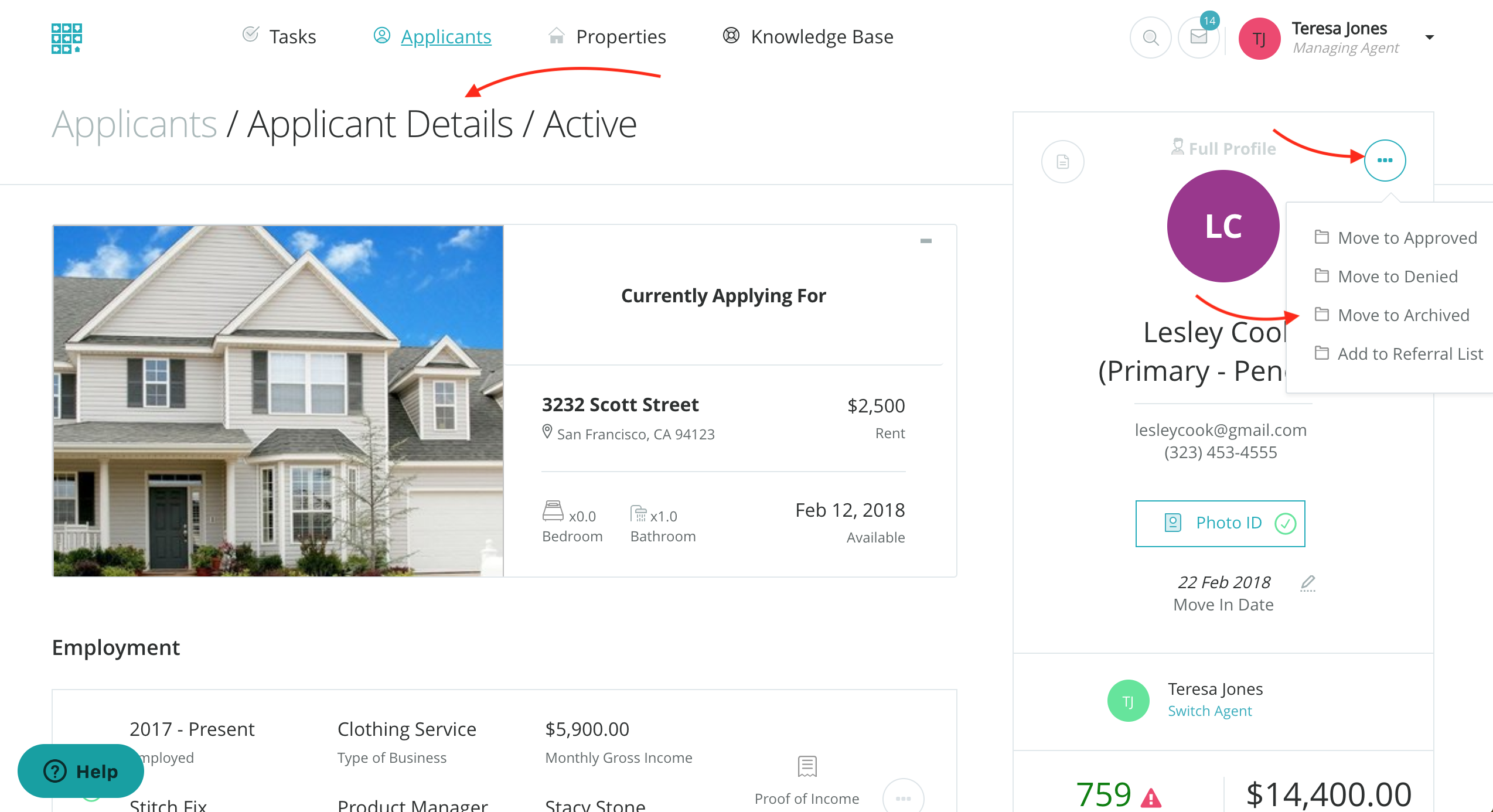
Task: Open the Proof of Income document icon
Action: (807, 766)
